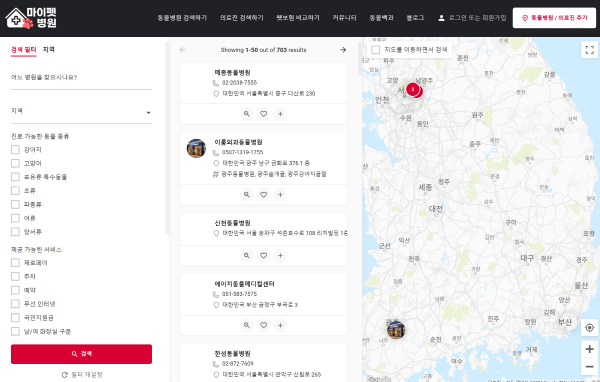Open 이룸외과동물병원 listing title
The height and width of the screenshot is (382, 600).
pos(238,142)
